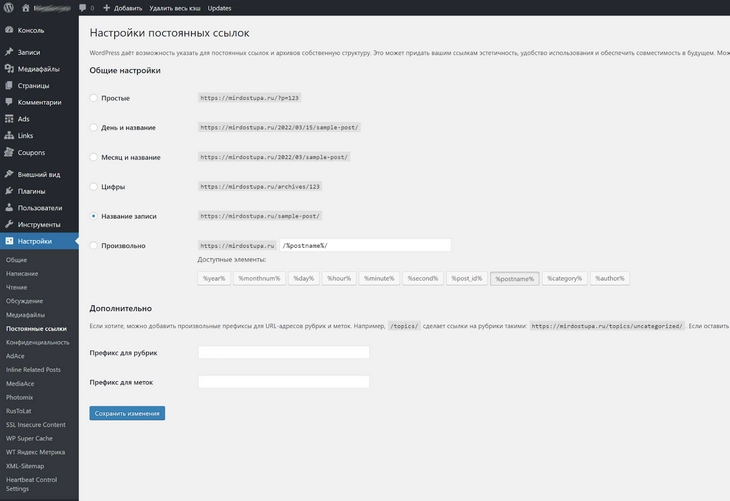This screenshot has width=730, height=501.
Task: Insert the %author% tag button
Action: [x=609, y=278]
